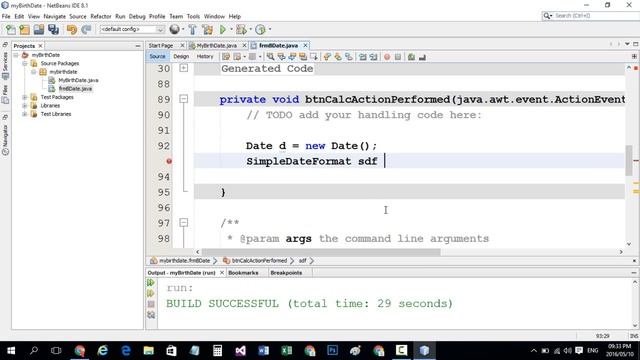Click the Clean and Build Project icon
Image resolution: width=640 pixels, height=360 pixels.
207,29
